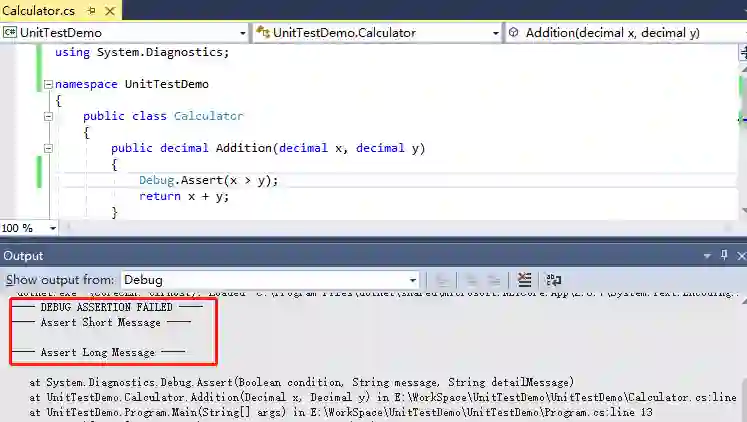The width and height of the screenshot is (747, 422).
Task: Collapse the namespace UnitTestDemo block
Action: coord(48,84)
